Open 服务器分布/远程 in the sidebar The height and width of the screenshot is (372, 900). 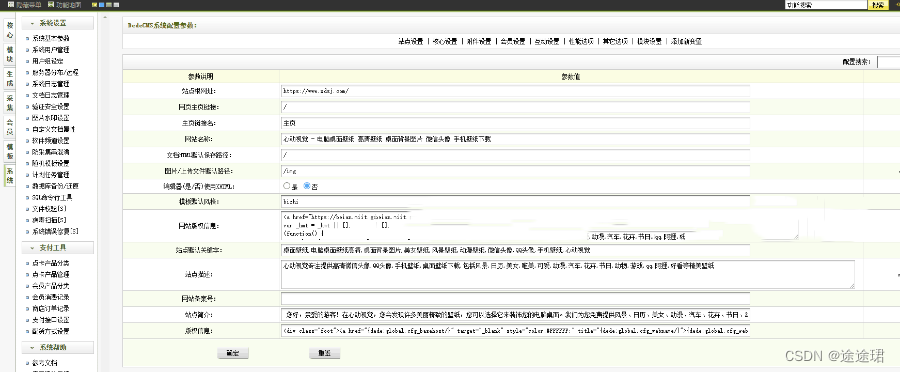tap(55, 72)
